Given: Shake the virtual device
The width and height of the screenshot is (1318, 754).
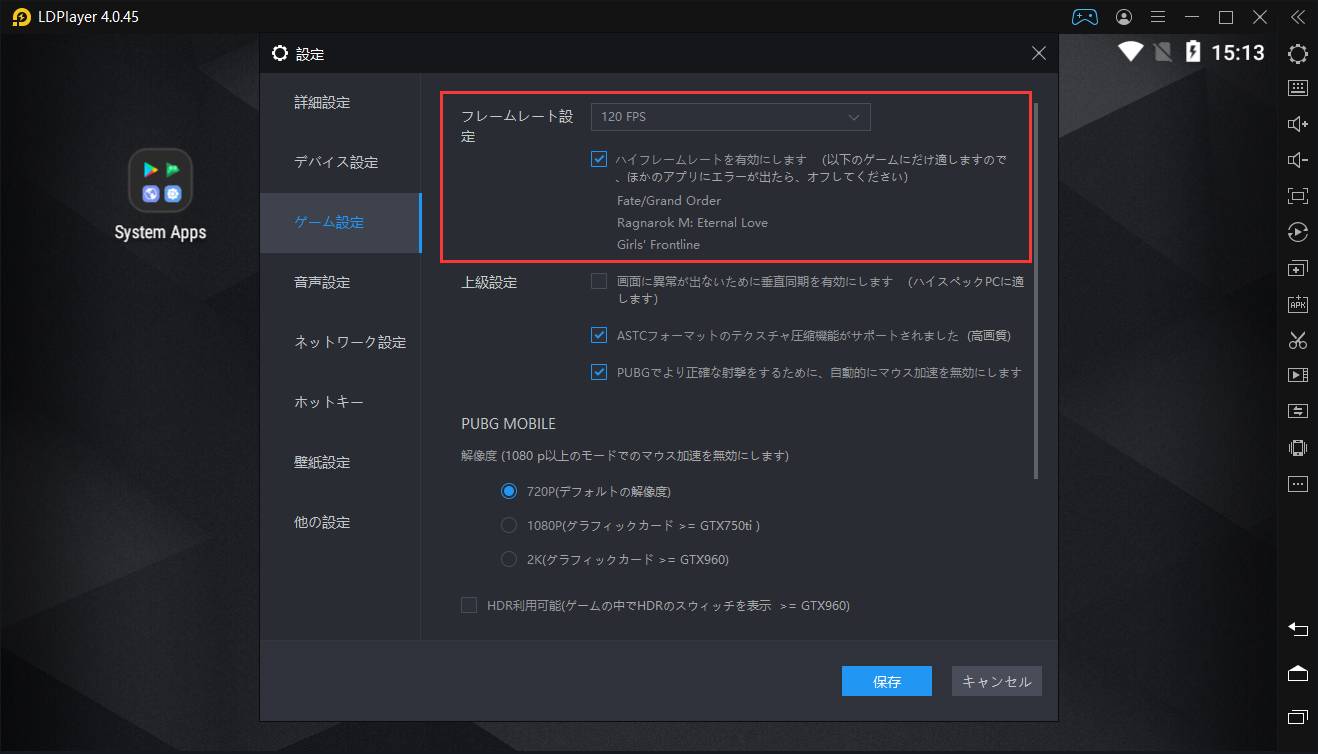Looking at the screenshot, I should point(1297,447).
